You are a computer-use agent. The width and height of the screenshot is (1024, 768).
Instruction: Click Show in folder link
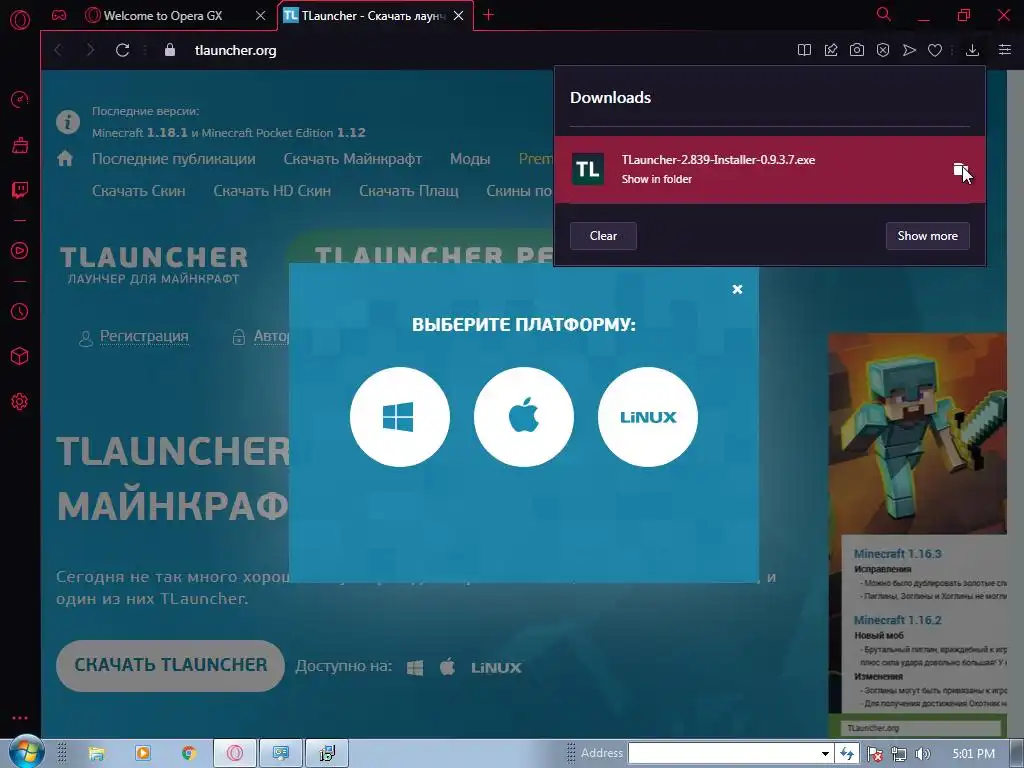click(x=656, y=179)
